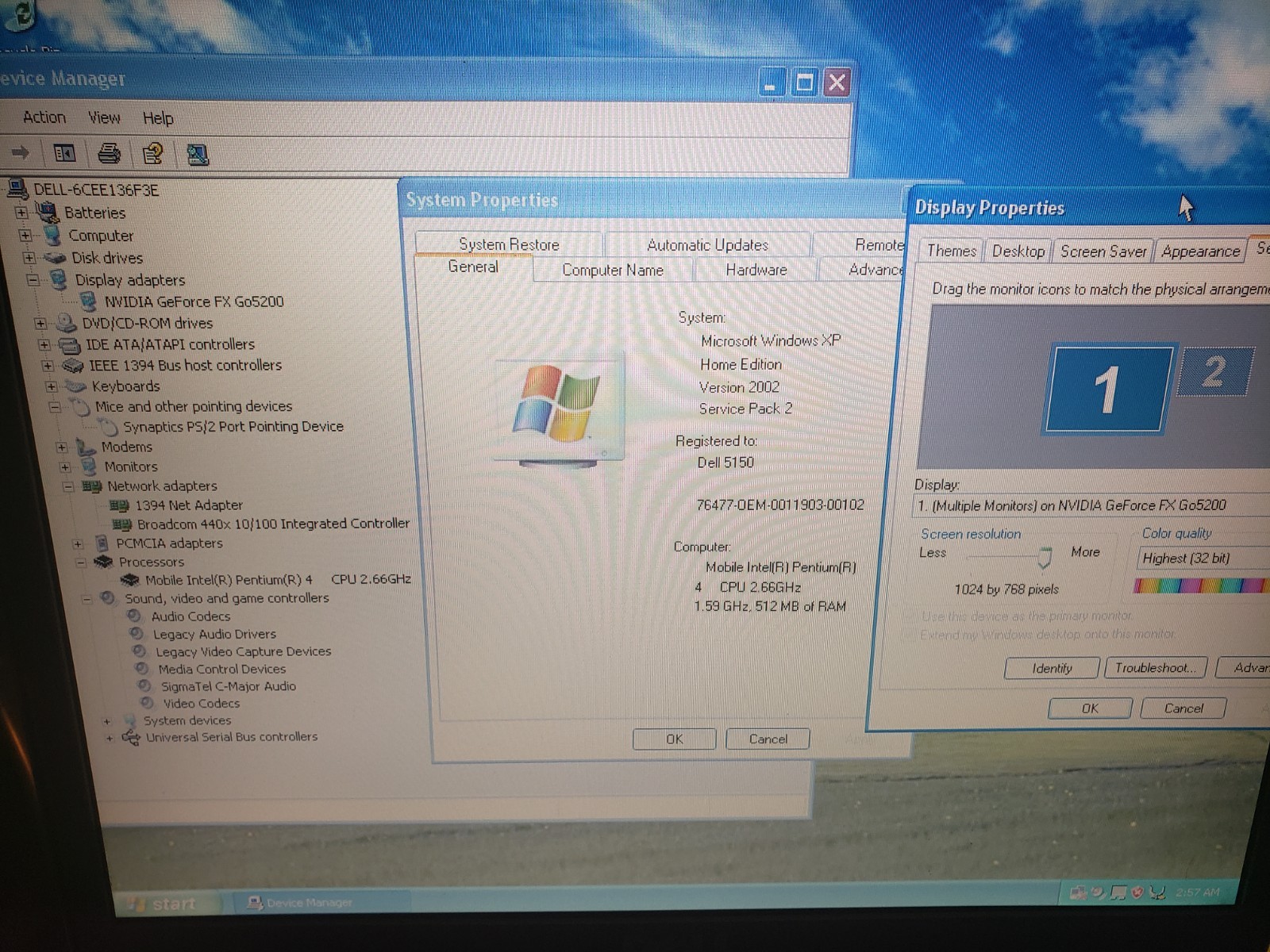Switch to the System Restore tab

tap(509, 244)
